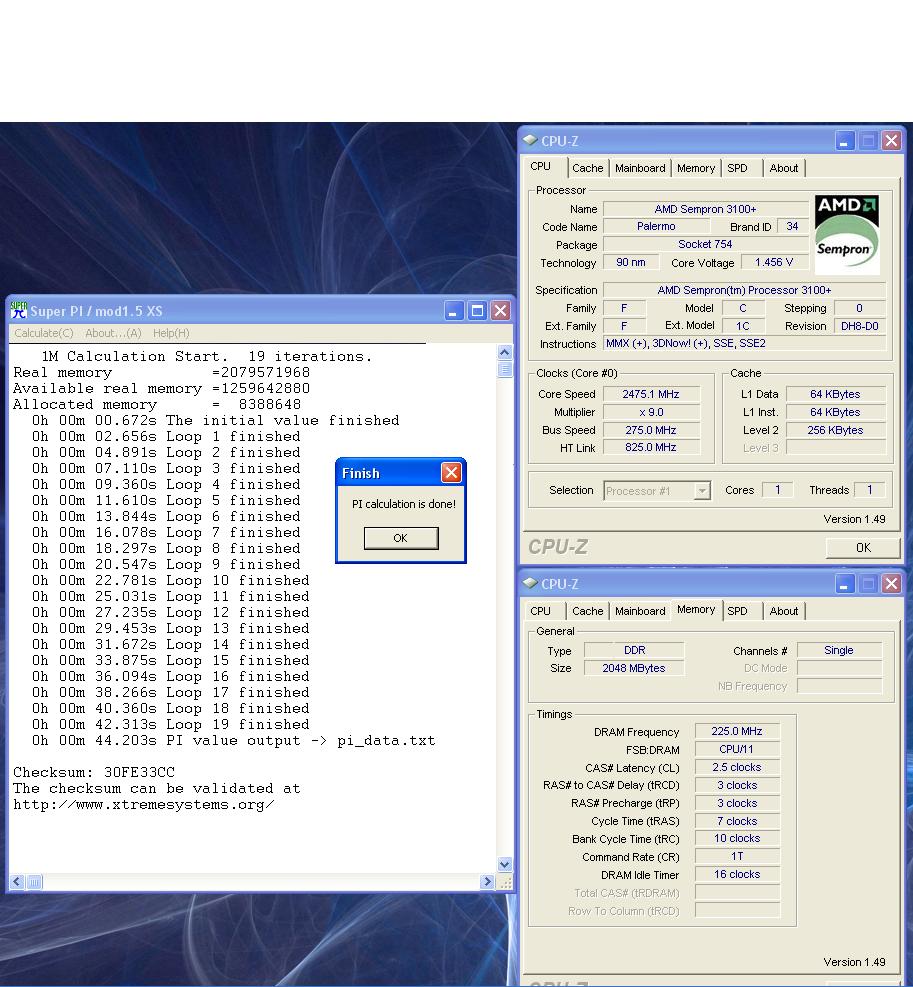Screen dimensions: 913x987
Task: Open the Help(H) menu
Action: click(x=171, y=333)
